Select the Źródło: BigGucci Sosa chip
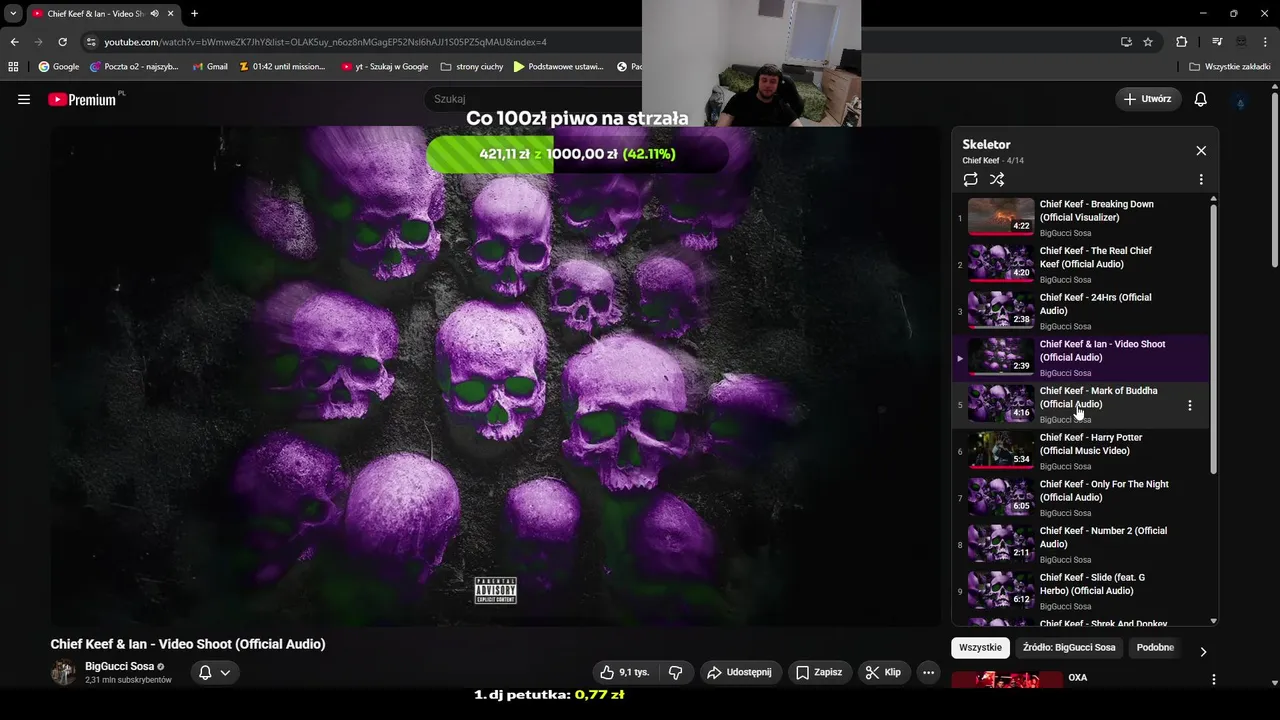This screenshot has width=1280, height=720. point(1069,648)
